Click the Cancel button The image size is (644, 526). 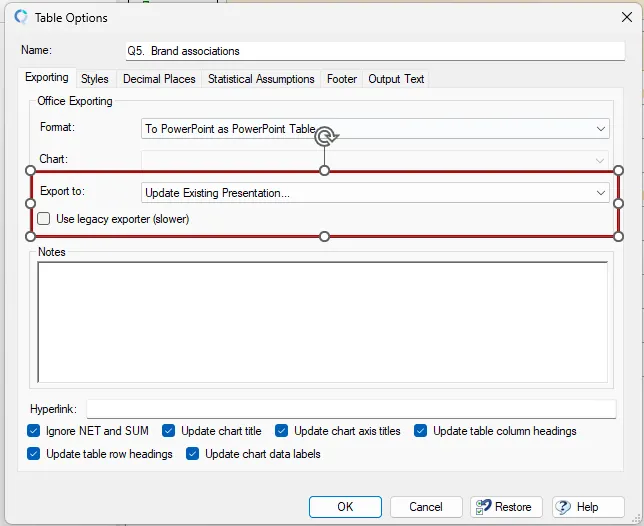coord(426,507)
